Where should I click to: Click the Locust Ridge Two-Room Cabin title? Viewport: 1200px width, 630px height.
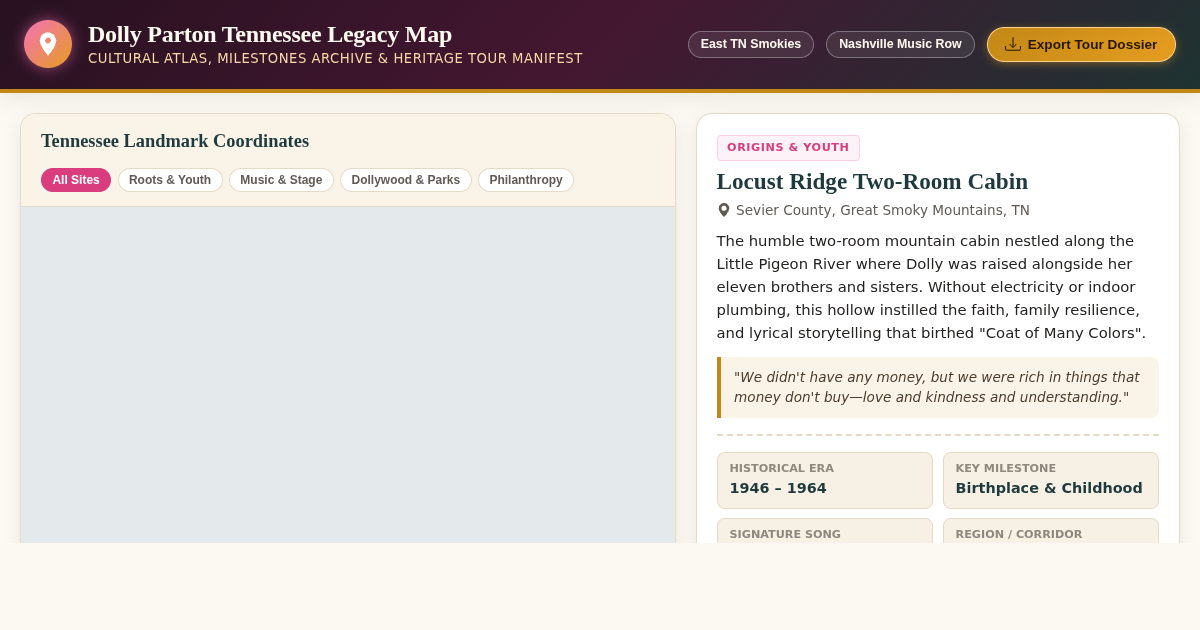coord(872,181)
